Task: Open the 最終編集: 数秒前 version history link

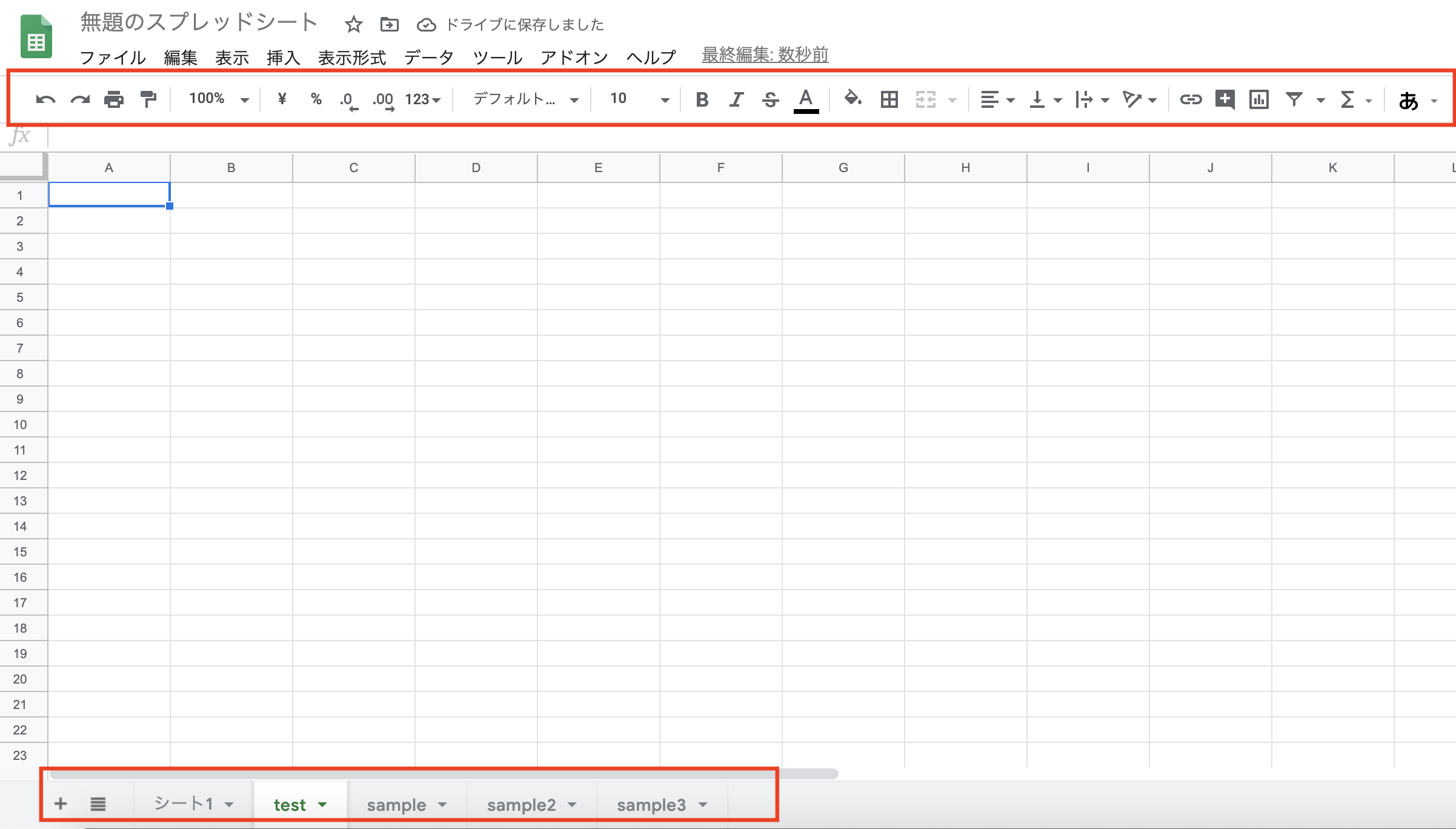Action: coord(765,55)
